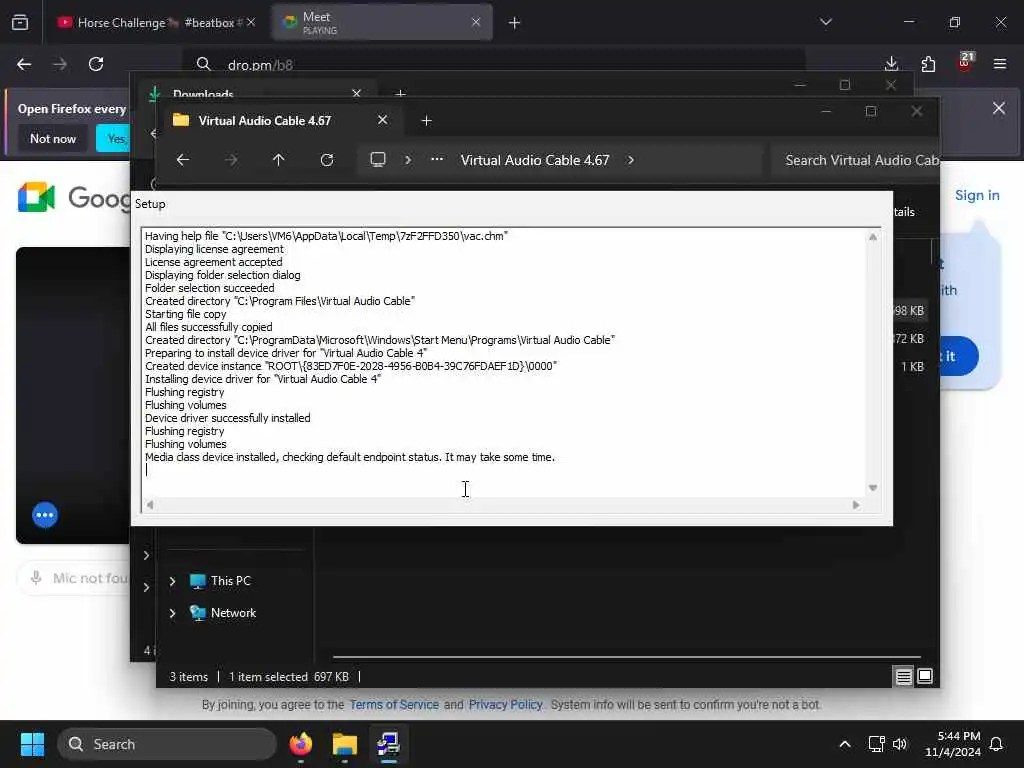The width and height of the screenshot is (1024, 768).
Task: Select This PC in navigation pane
Action: (231, 581)
